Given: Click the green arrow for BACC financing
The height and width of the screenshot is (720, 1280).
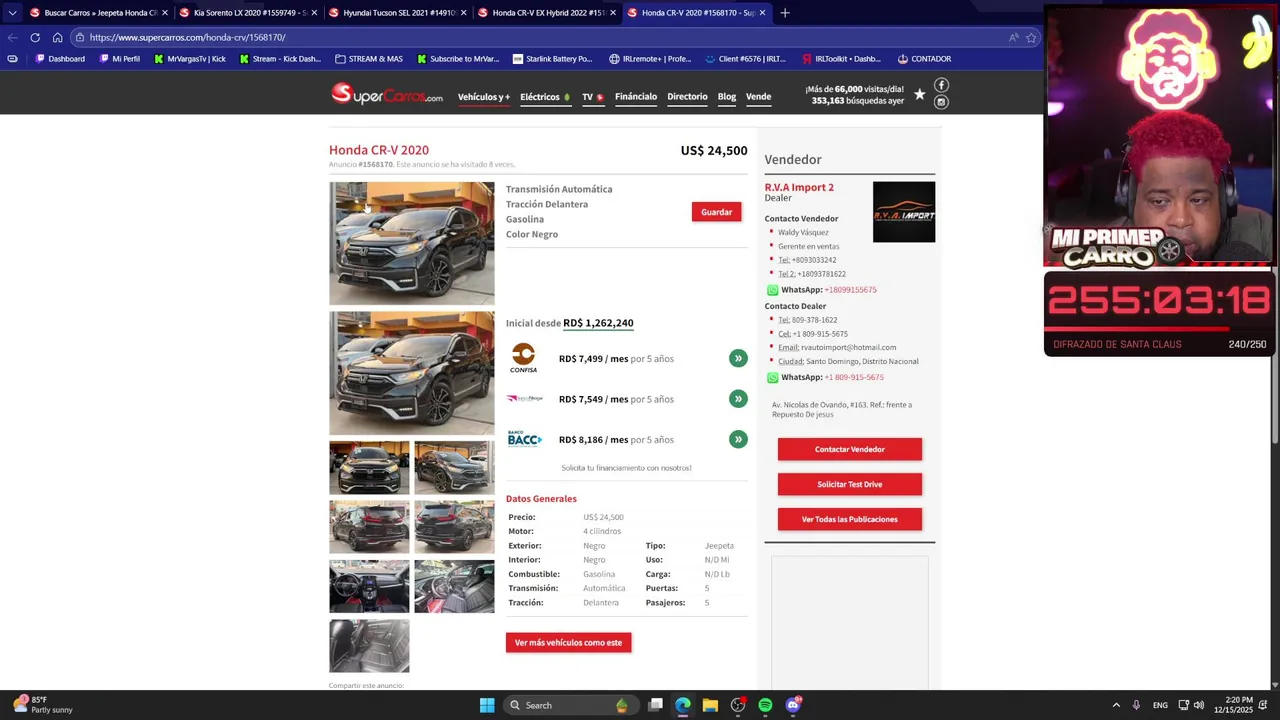Looking at the screenshot, I should point(738,439).
